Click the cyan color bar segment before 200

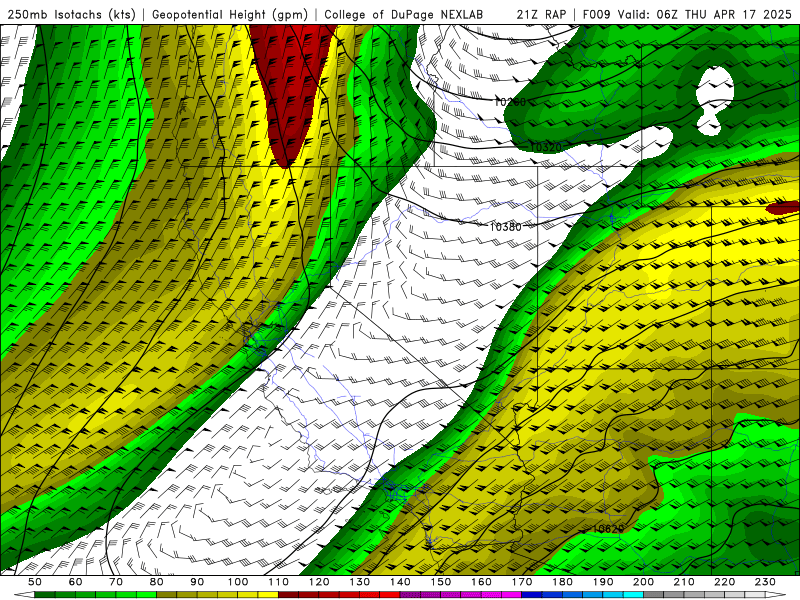tap(633, 595)
